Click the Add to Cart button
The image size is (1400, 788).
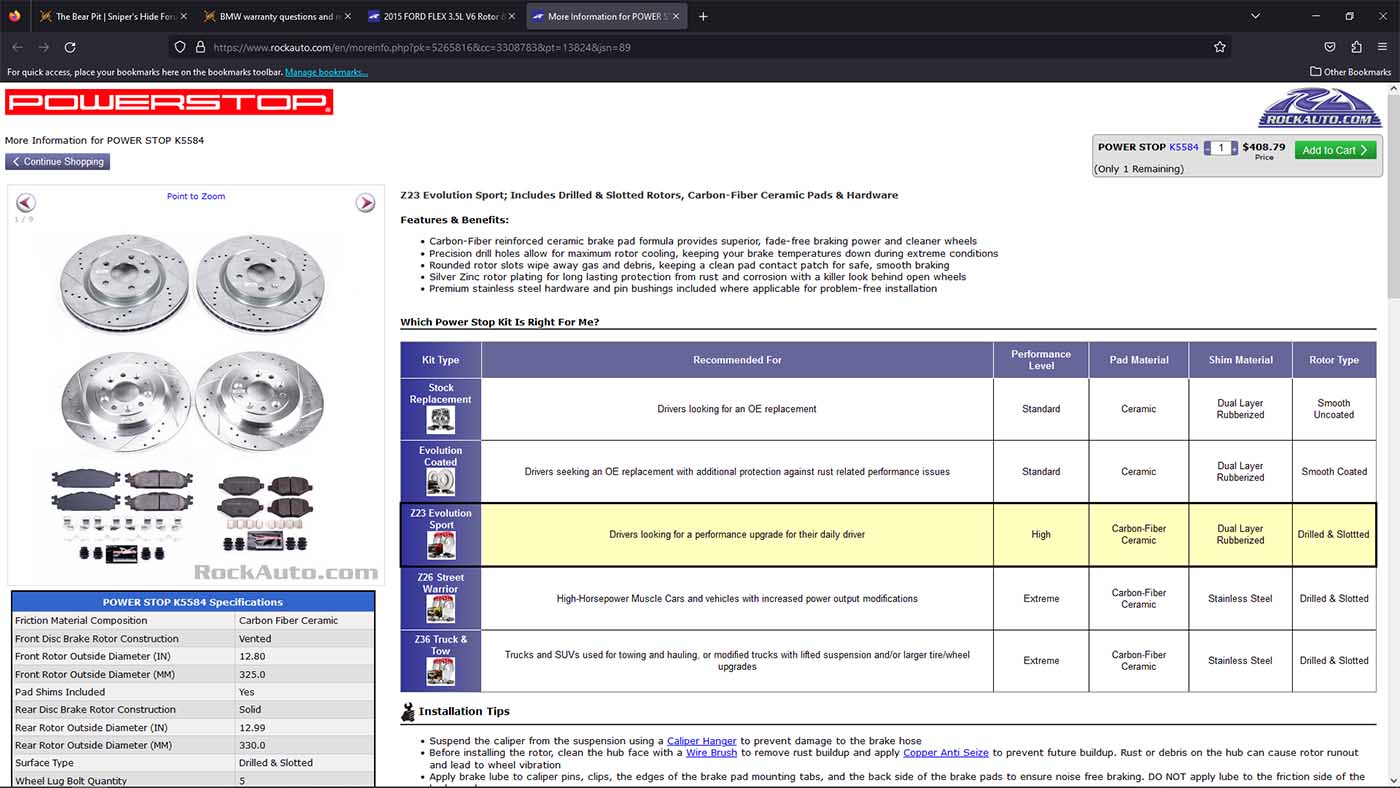click(x=1335, y=150)
